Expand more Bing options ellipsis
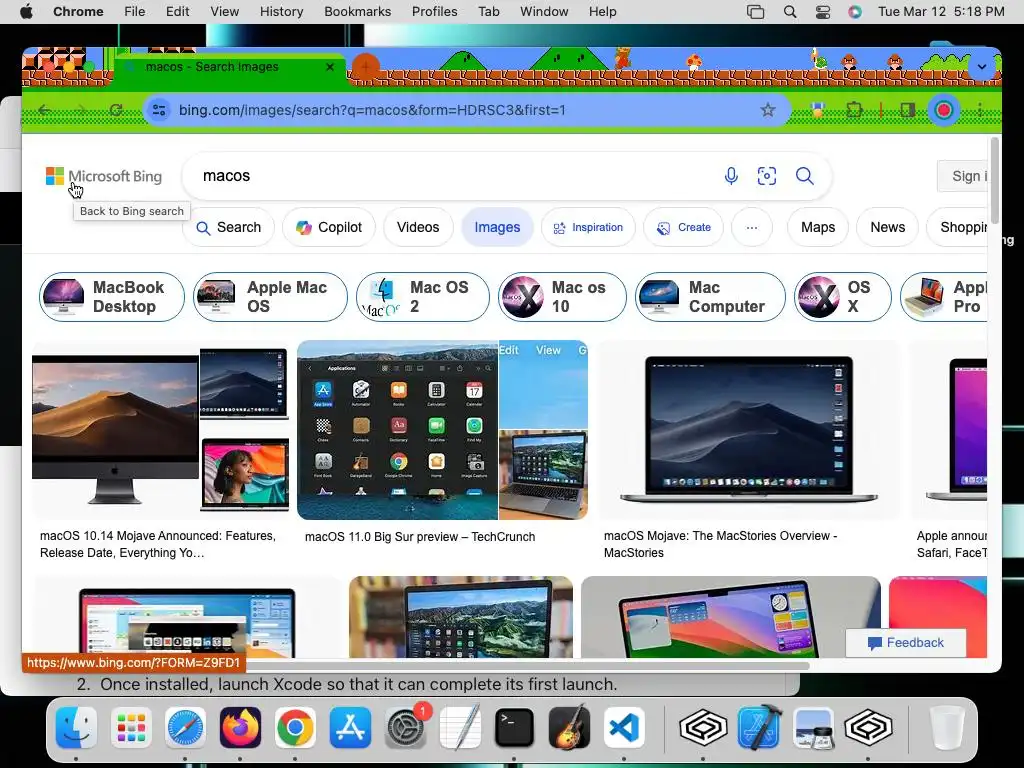This screenshot has width=1024, height=768. [752, 227]
